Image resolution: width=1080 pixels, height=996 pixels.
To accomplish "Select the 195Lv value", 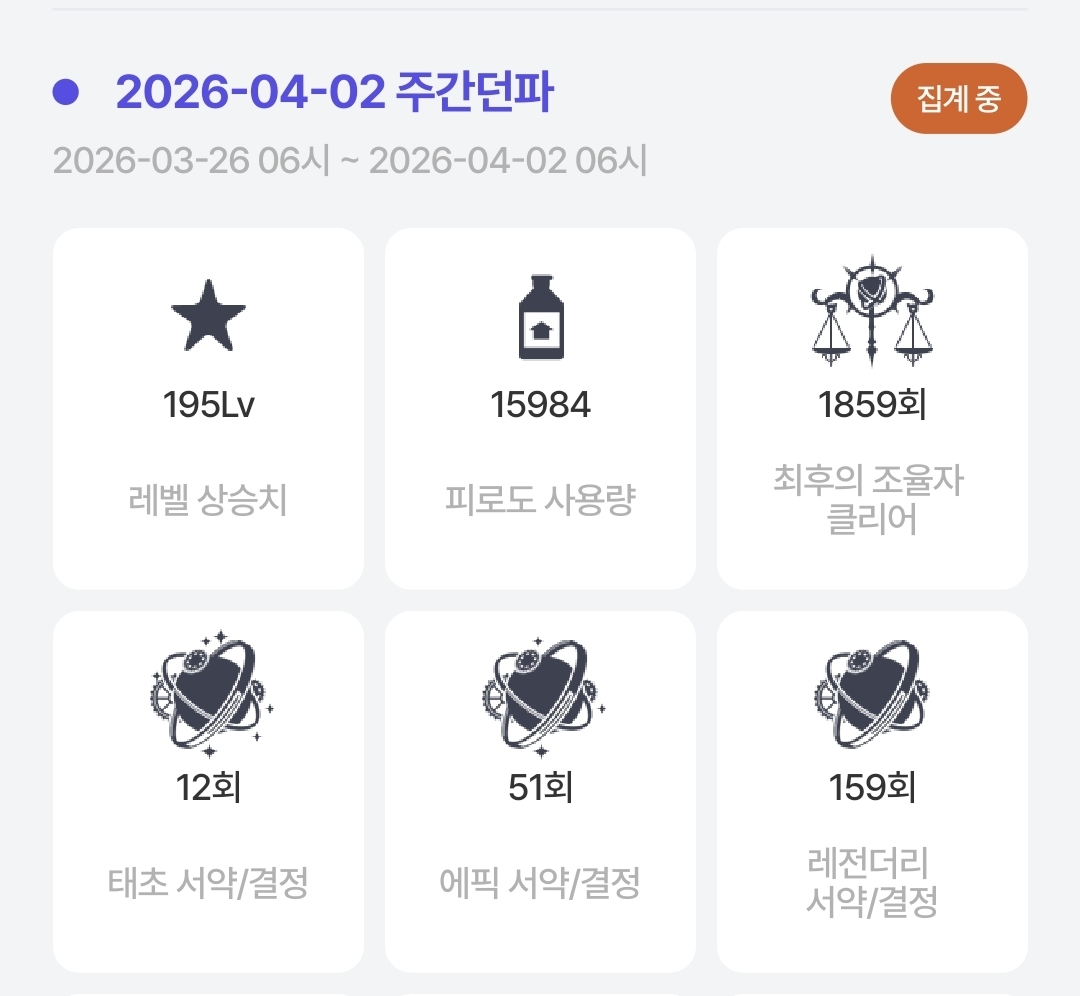I will 208,405.
